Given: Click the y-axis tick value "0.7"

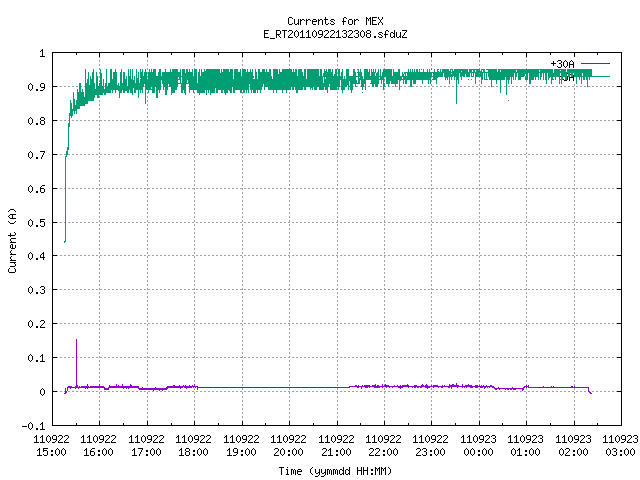Looking at the screenshot, I should (36, 155).
